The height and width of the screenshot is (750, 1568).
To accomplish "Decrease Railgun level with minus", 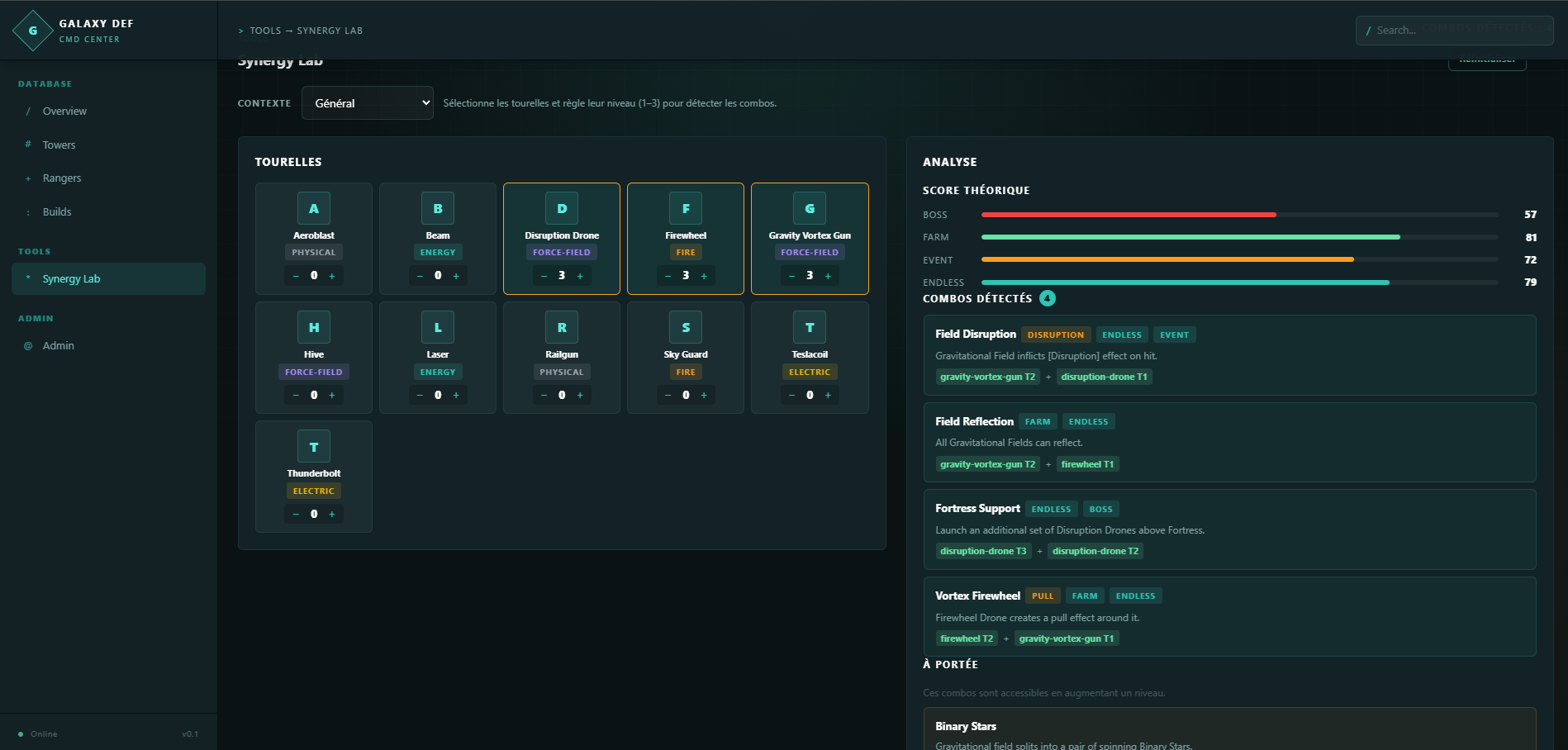I will pyautogui.click(x=544, y=395).
